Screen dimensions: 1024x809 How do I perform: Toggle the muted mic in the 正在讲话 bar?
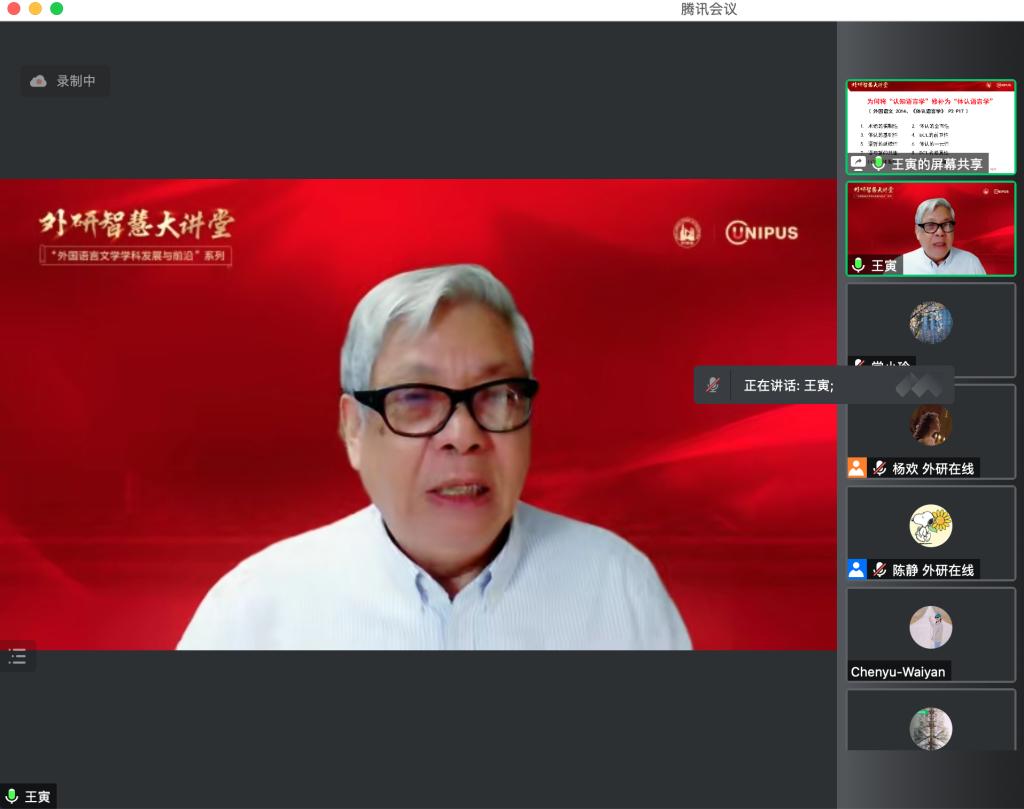(x=712, y=385)
